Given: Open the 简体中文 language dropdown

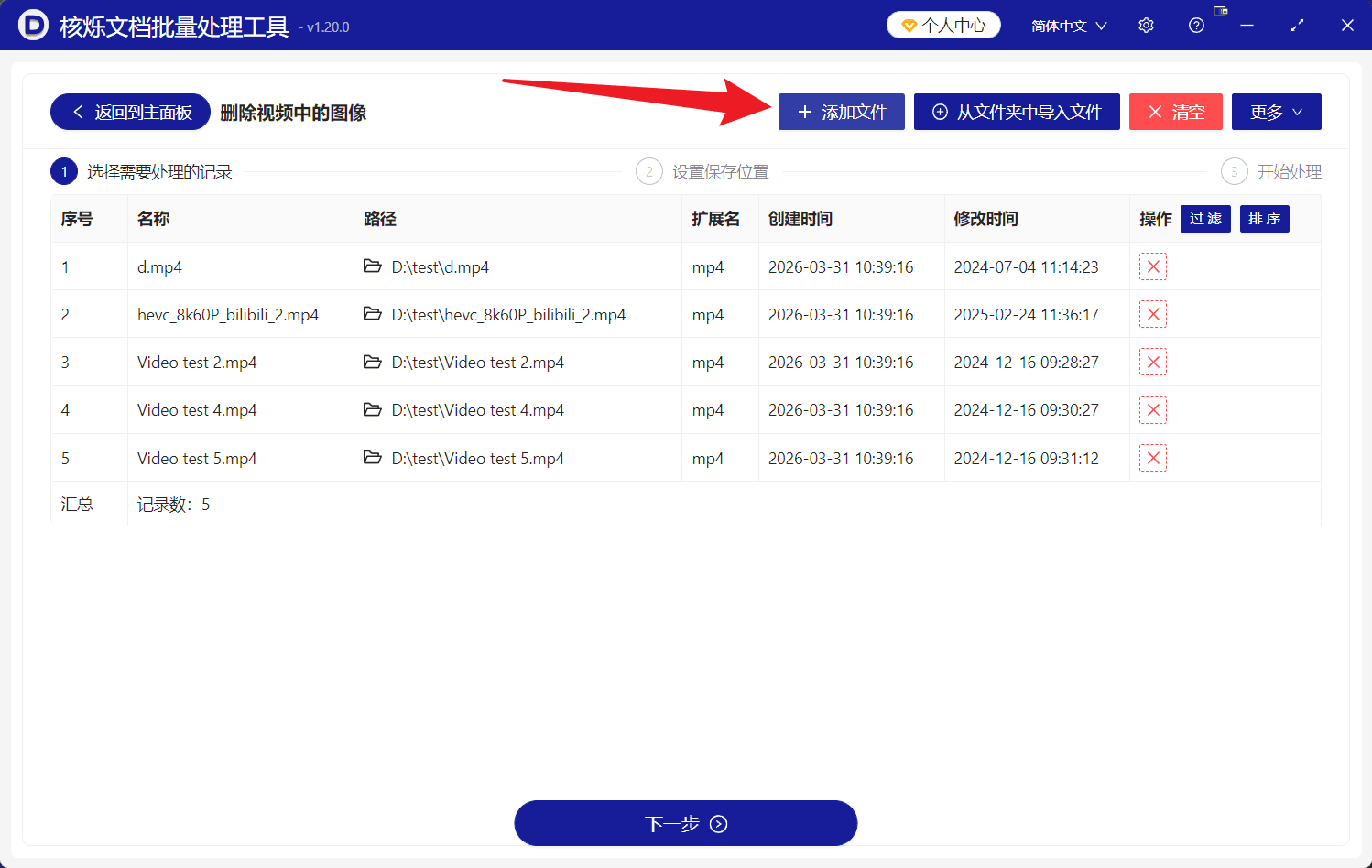Looking at the screenshot, I should pos(1067,25).
